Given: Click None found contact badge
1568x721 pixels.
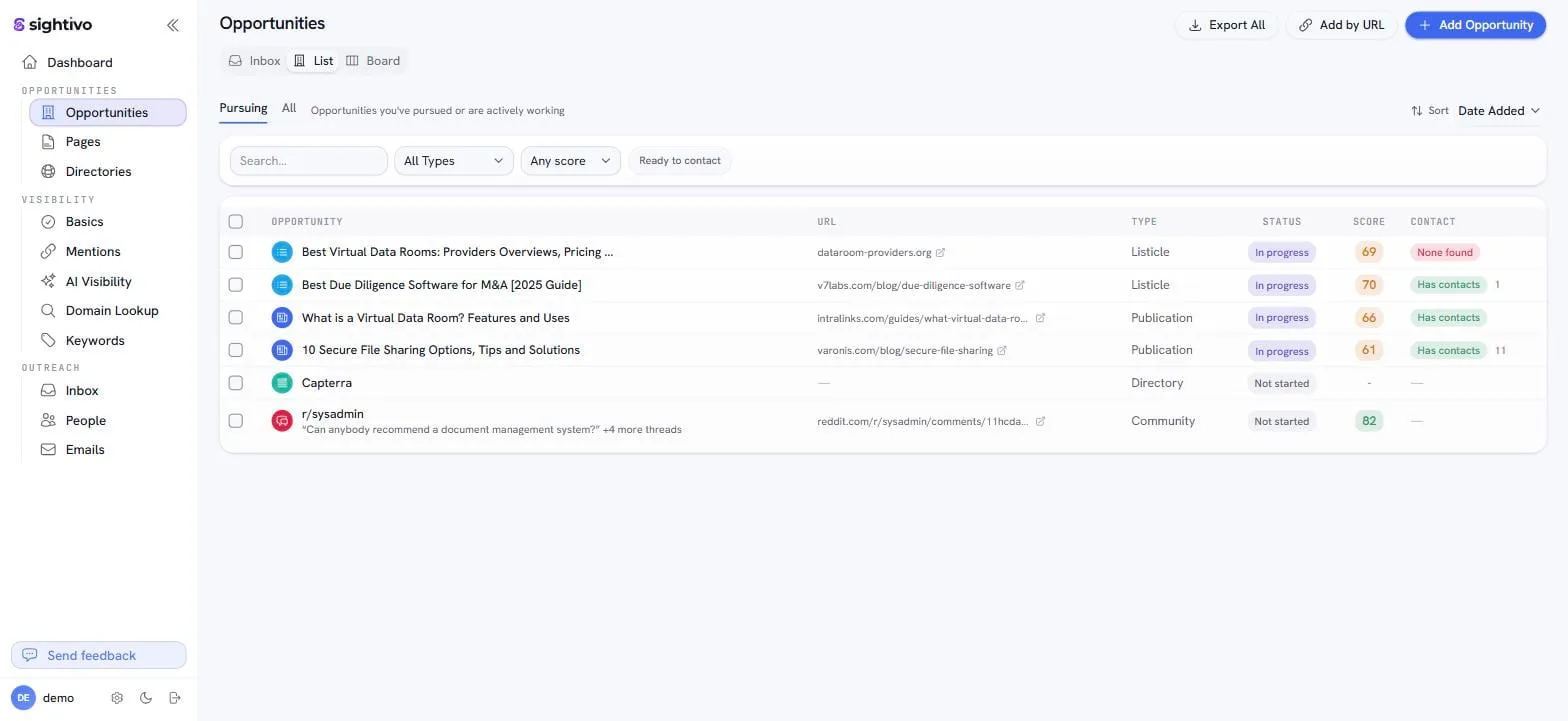Looking at the screenshot, I should tap(1445, 253).
